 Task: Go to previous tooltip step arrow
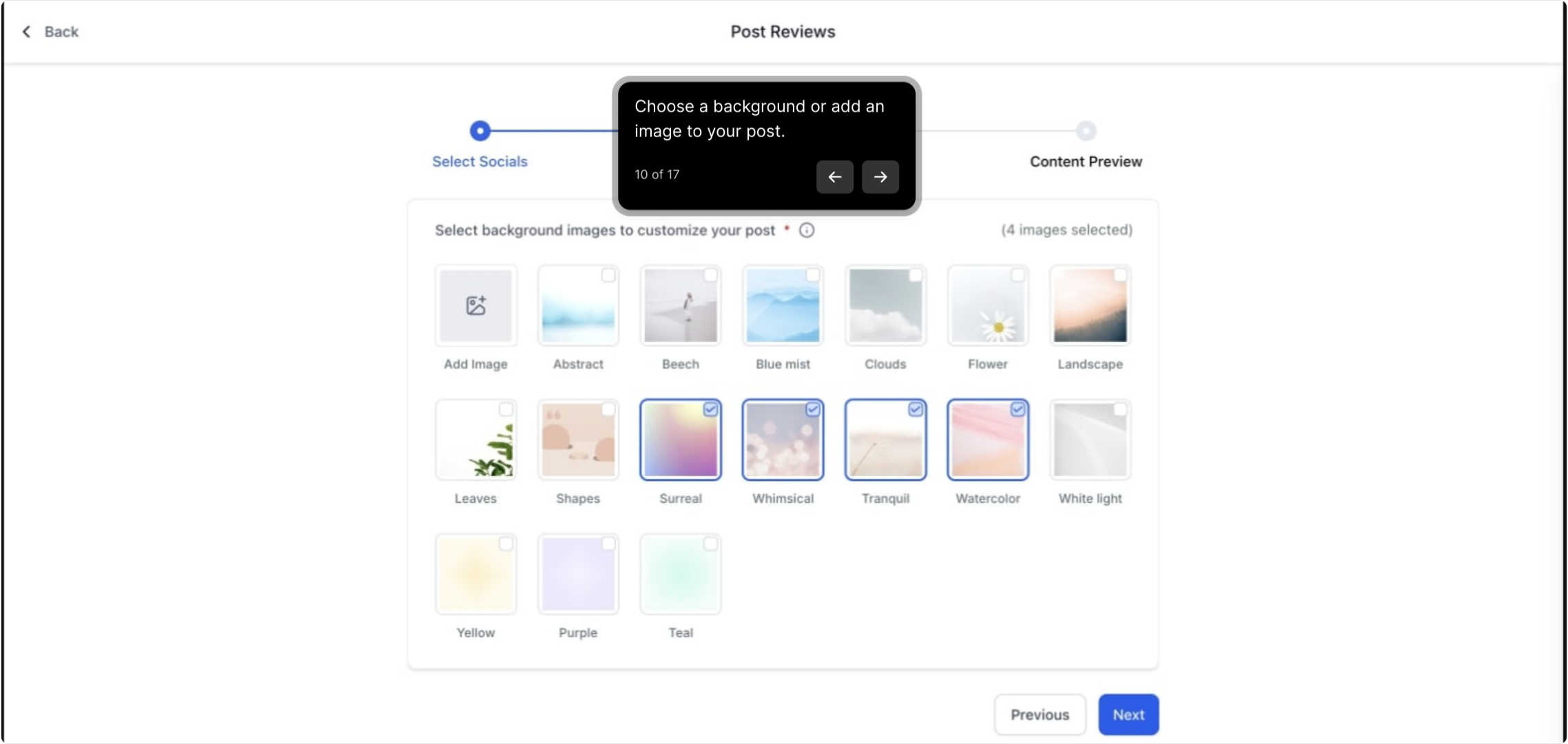click(x=835, y=177)
